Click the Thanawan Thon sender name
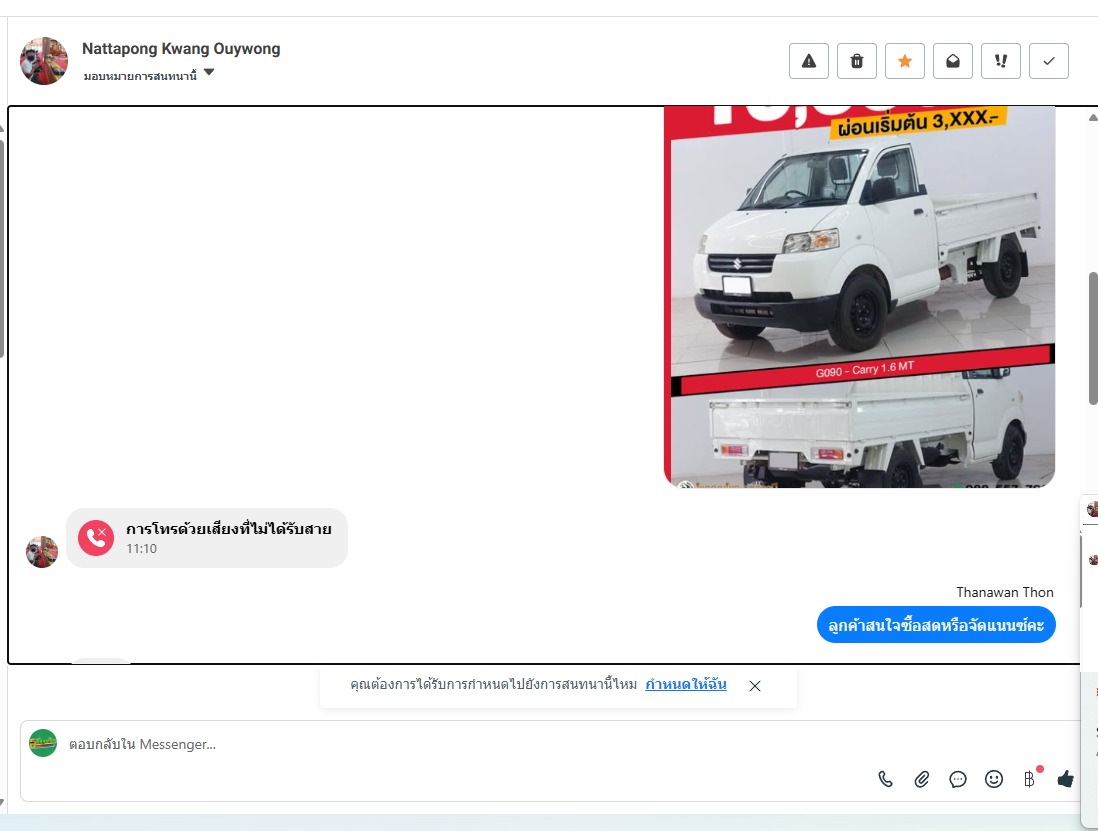Screen dimensions: 1098x831 click(x=1005, y=592)
